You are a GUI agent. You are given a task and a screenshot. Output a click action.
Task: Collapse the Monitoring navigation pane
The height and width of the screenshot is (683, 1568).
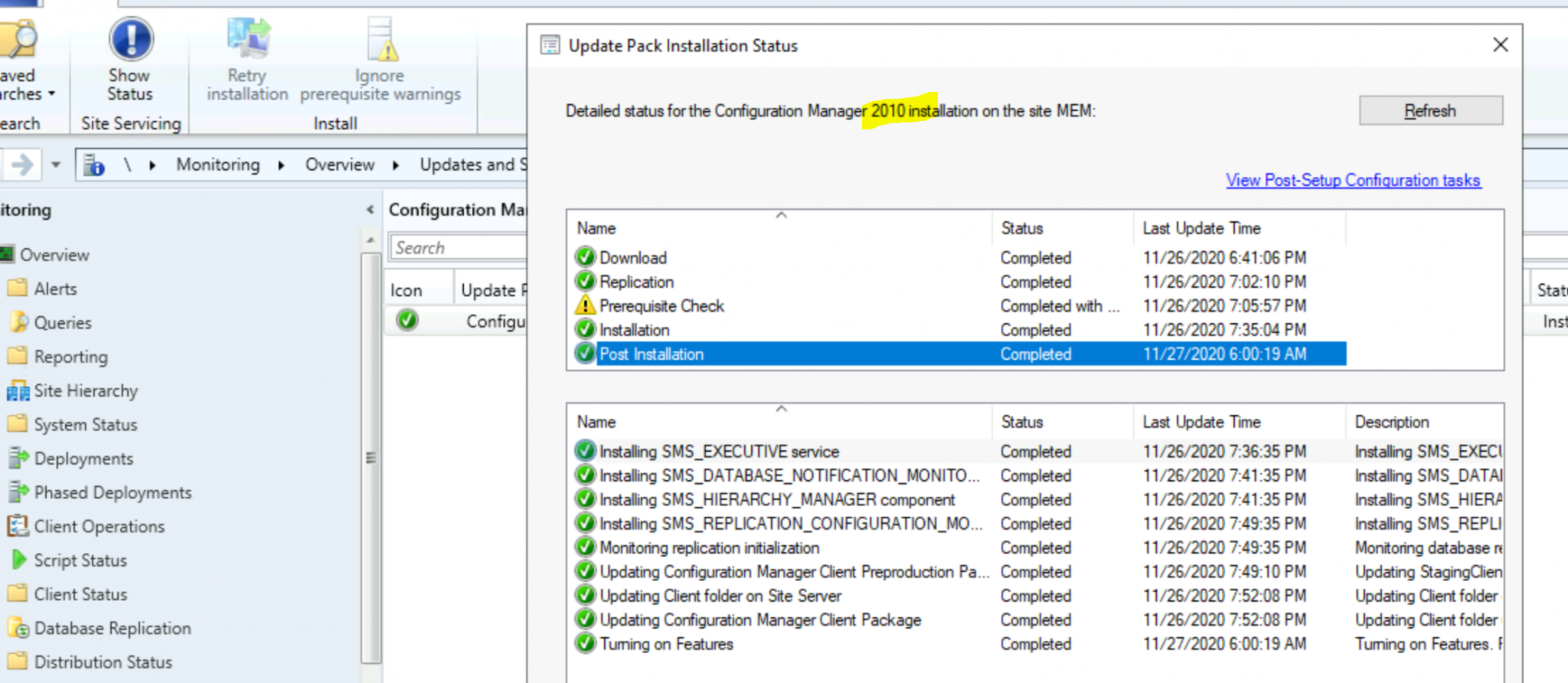tap(370, 210)
